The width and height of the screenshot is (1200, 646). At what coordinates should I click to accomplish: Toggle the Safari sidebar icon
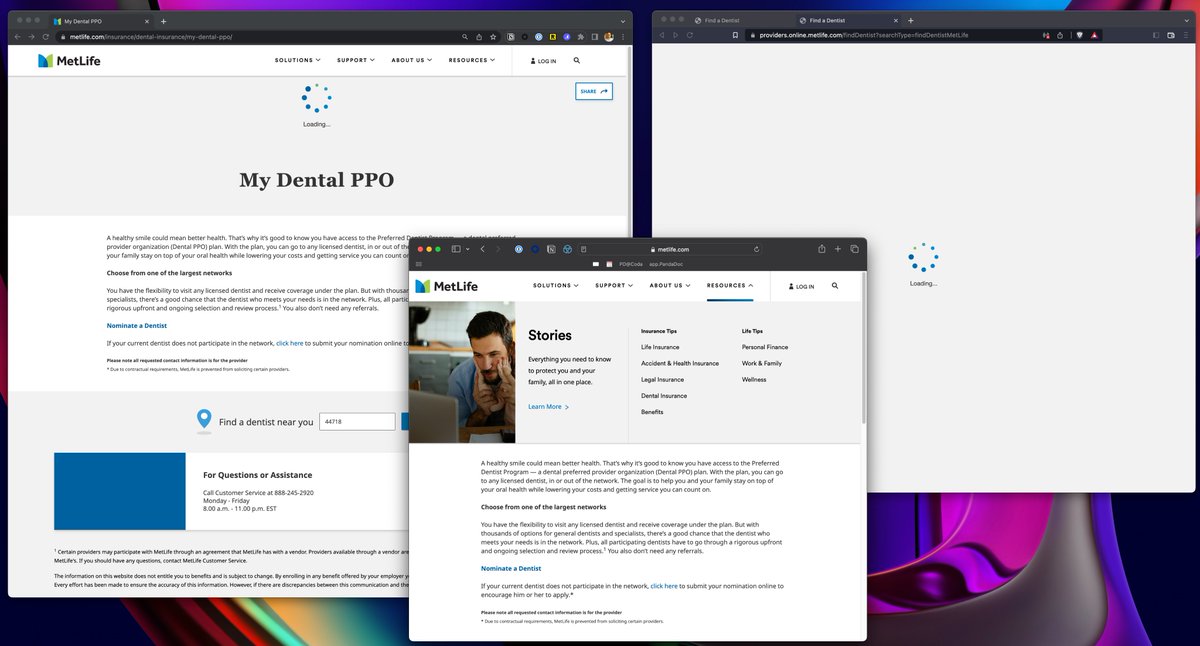pyautogui.click(x=456, y=249)
